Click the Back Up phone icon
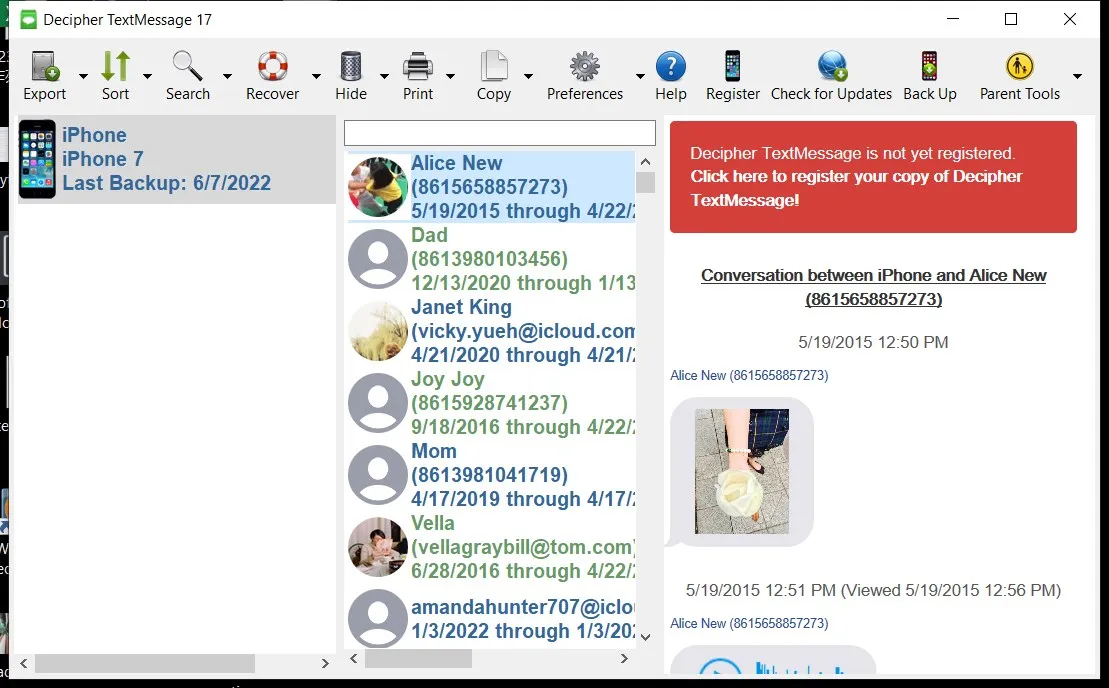Viewport: 1109px width, 688px height. point(929,66)
